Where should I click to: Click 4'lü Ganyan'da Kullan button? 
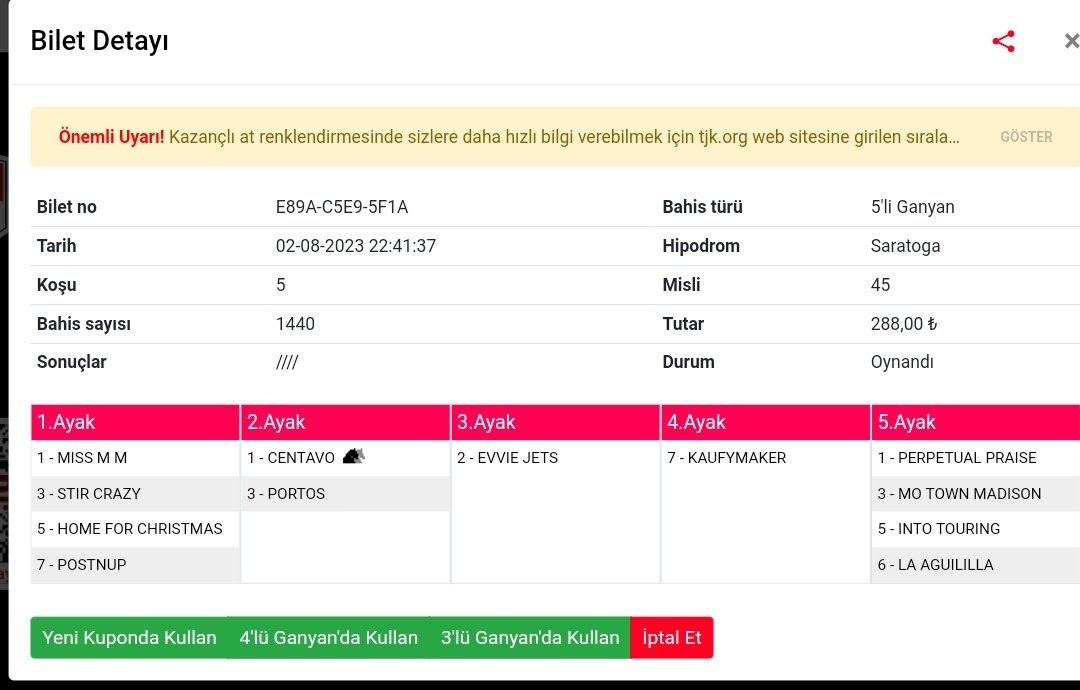(x=329, y=638)
